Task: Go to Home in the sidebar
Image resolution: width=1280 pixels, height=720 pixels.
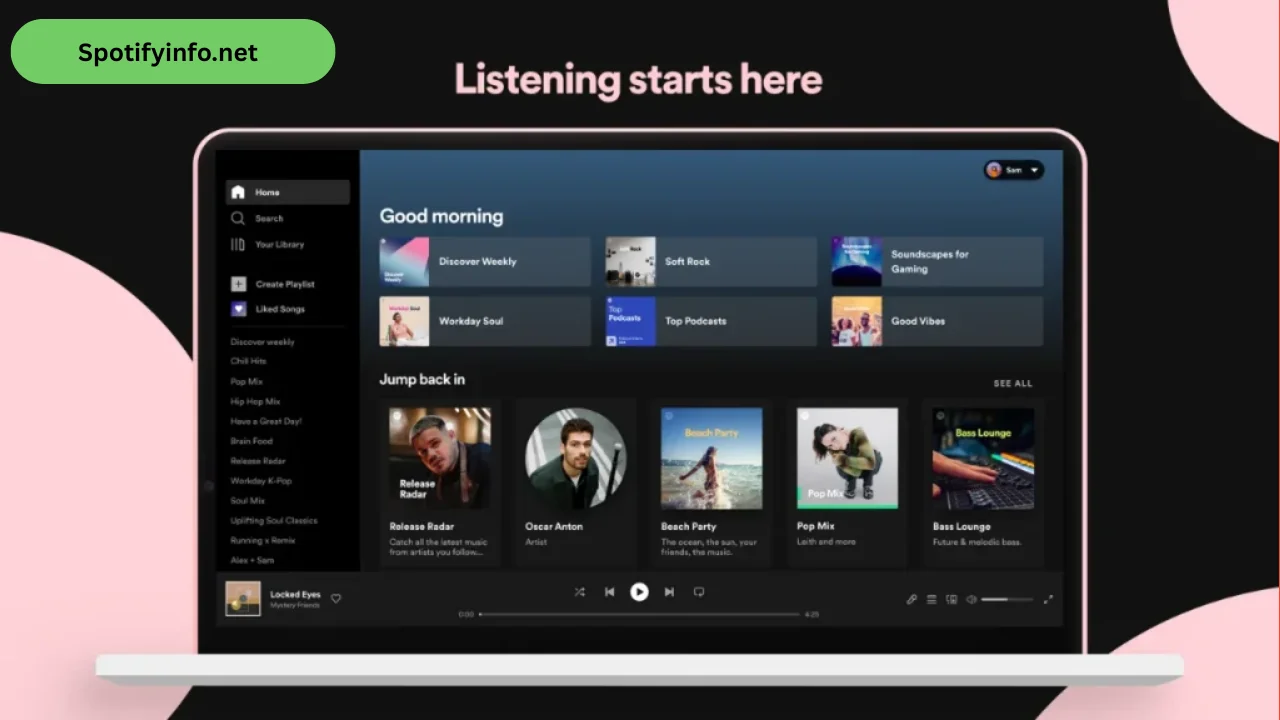Action: pyautogui.click(x=287, y=192)
